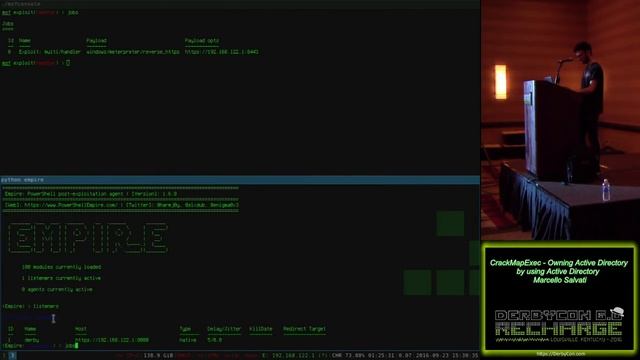Click the 'Payload opts' column header

click(x=202, y=41)
